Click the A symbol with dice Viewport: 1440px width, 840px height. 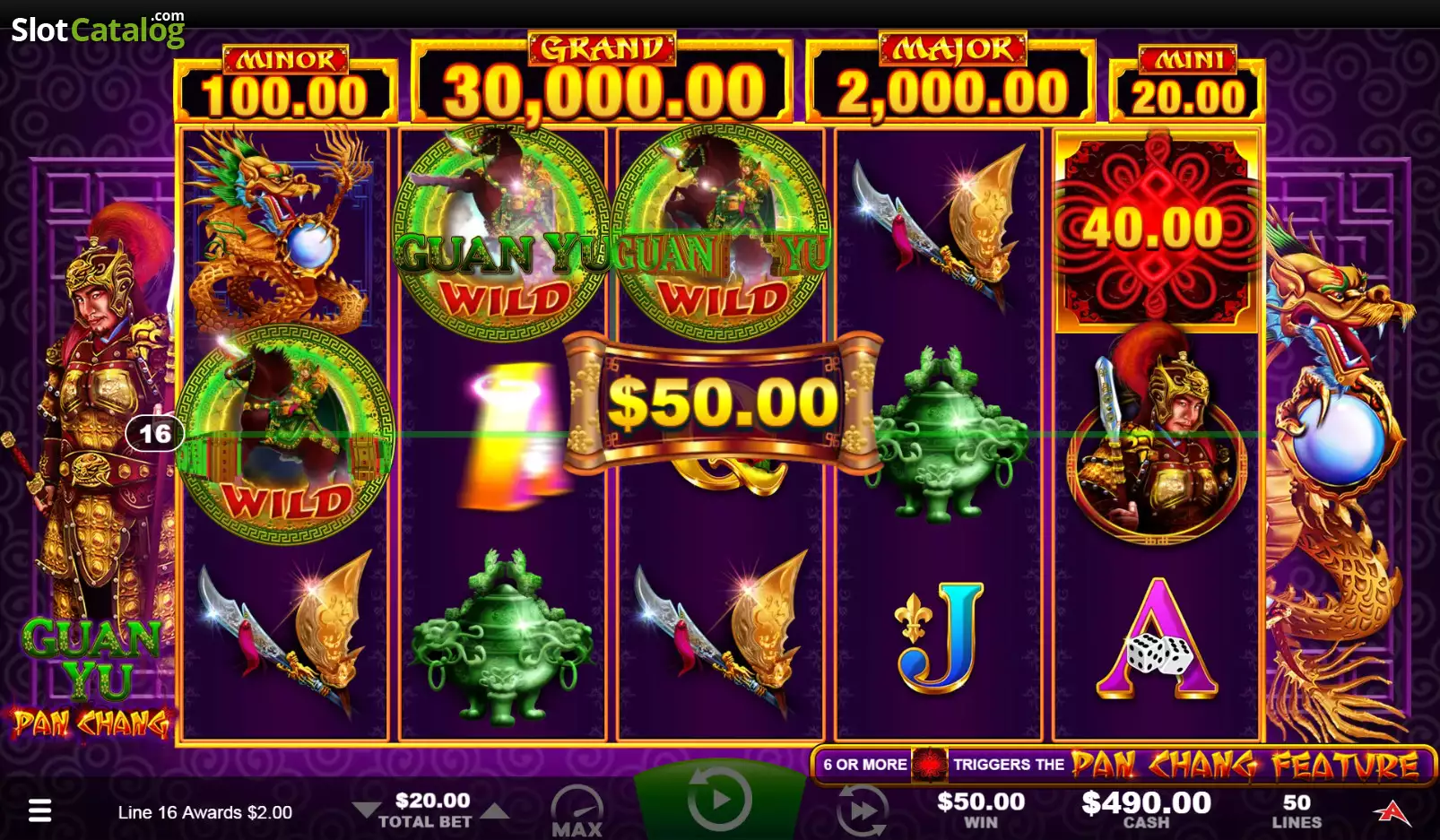[1158, 638]
